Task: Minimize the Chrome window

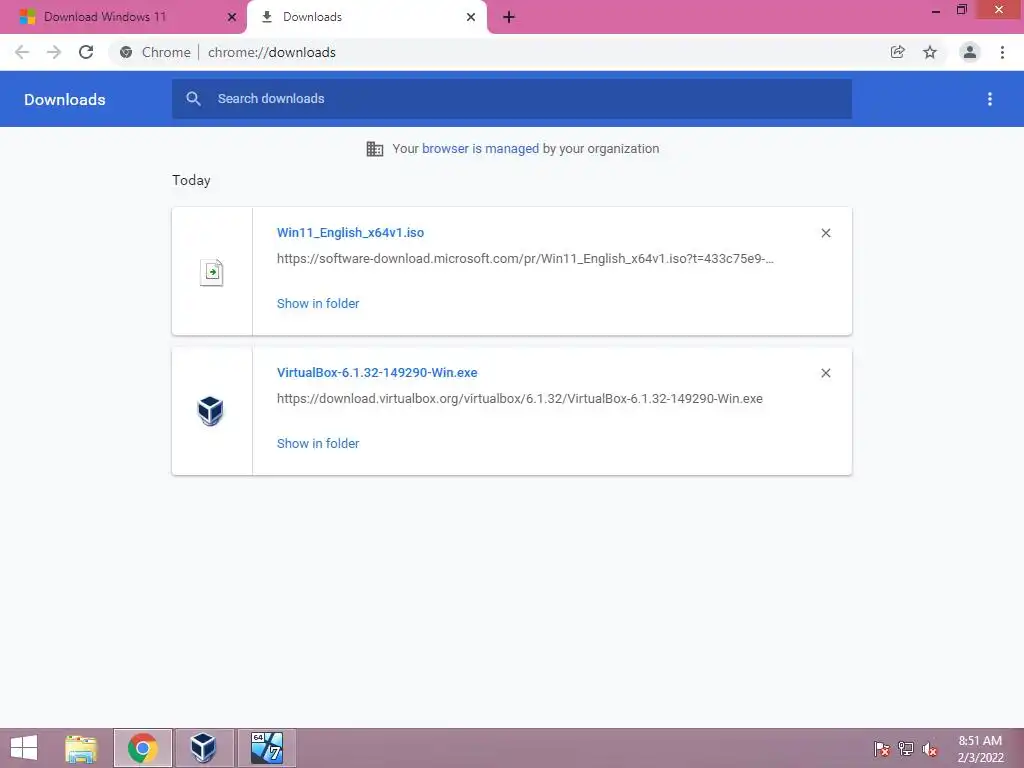Action: click(936, 10)
